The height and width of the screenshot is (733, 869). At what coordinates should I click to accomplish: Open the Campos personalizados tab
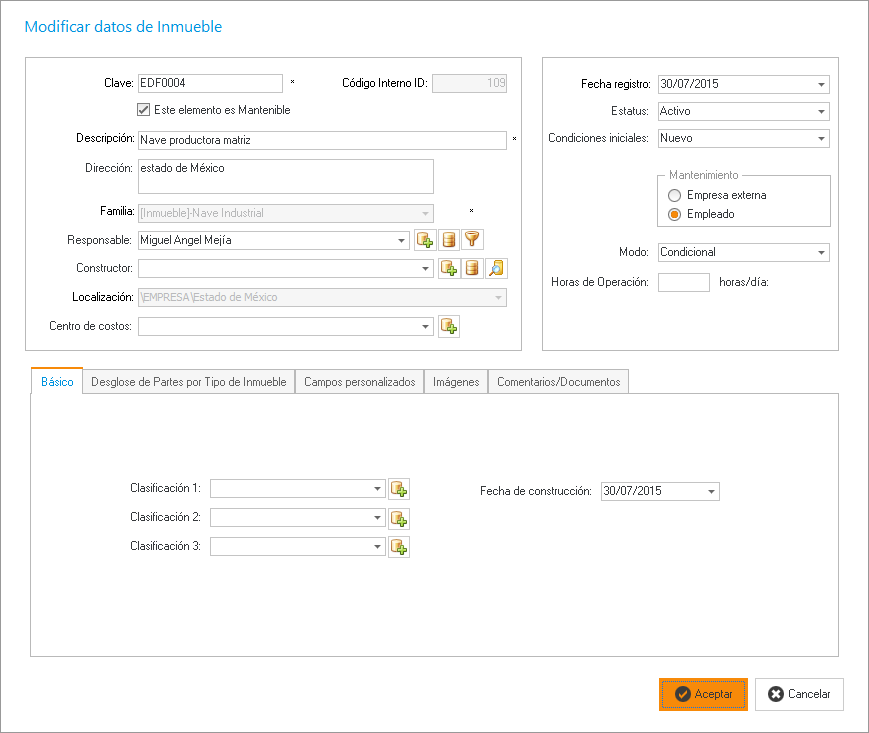point(359,382)
